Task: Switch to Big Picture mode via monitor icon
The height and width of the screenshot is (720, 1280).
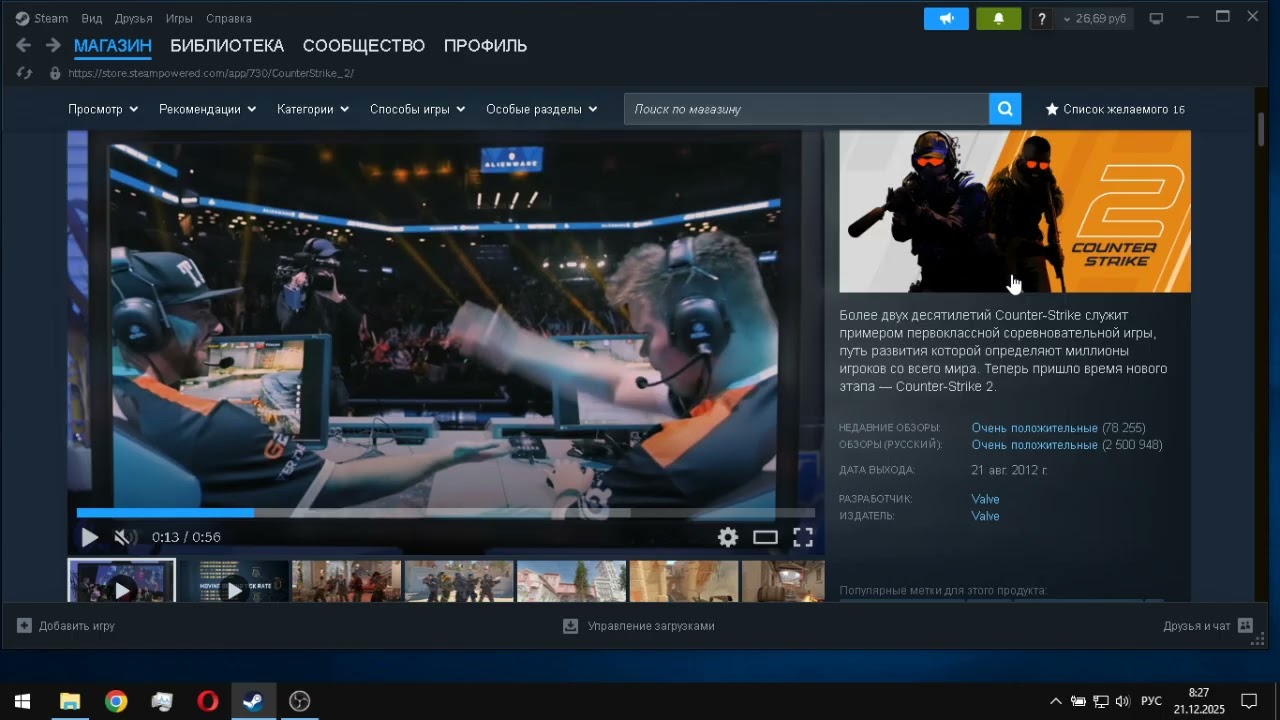Action: pos(1156,18)
